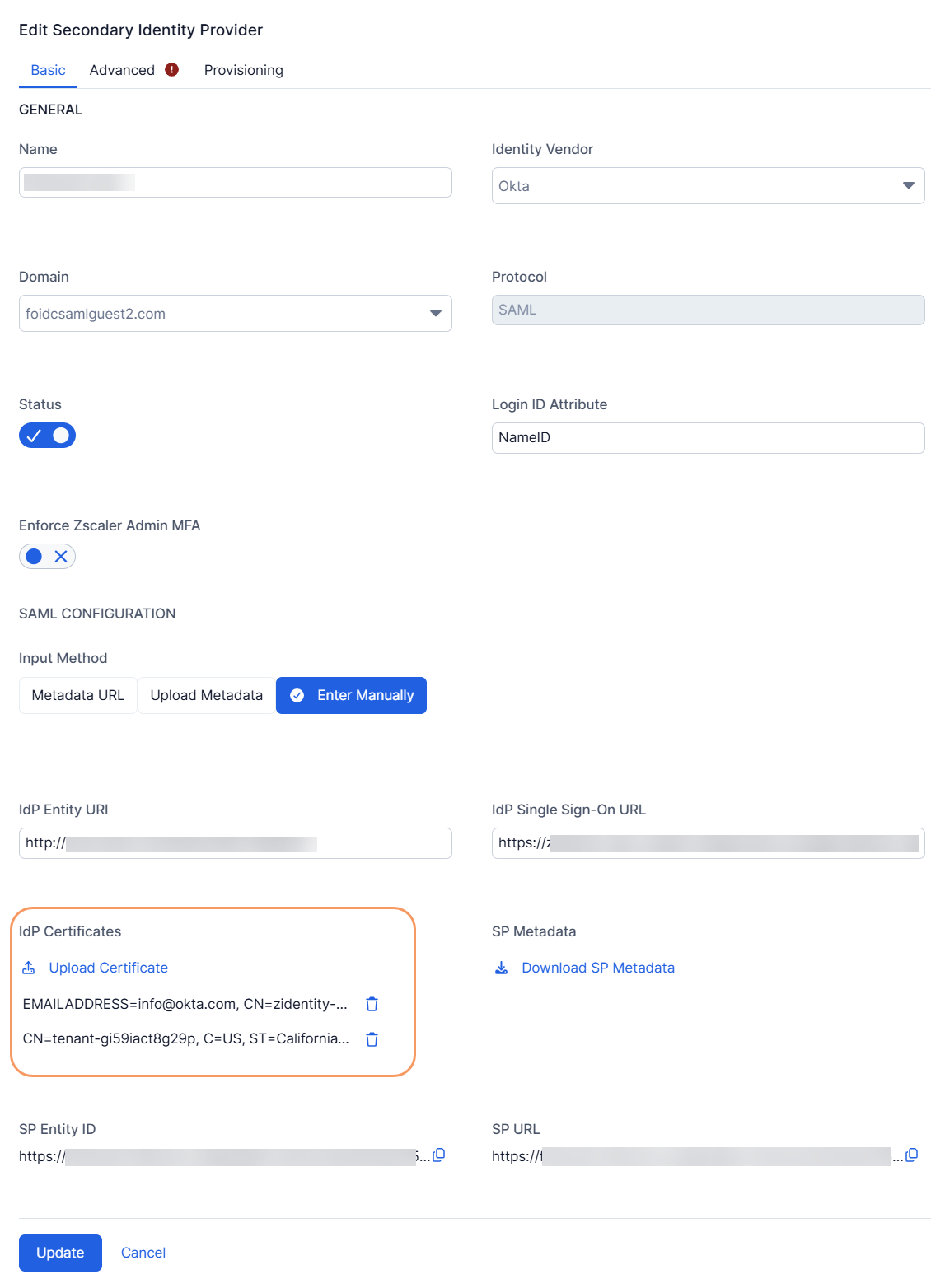Click the Cancel link
931x1288 pixels.
[143, 1253]
